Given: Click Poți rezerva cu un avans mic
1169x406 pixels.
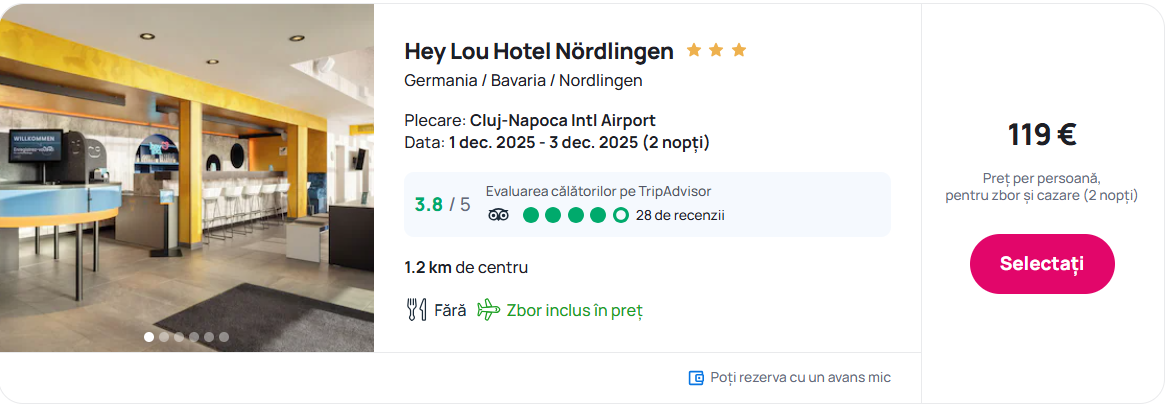Looking at the screenshot, I should tap(800, 378).
